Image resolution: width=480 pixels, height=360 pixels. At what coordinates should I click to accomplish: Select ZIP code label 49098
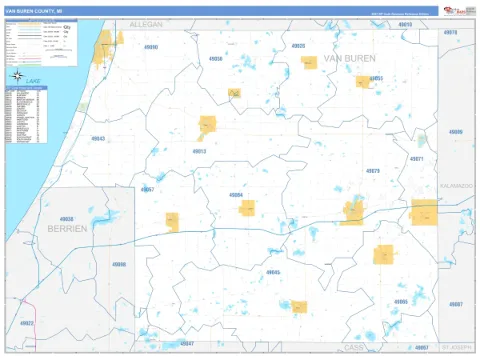119,264
